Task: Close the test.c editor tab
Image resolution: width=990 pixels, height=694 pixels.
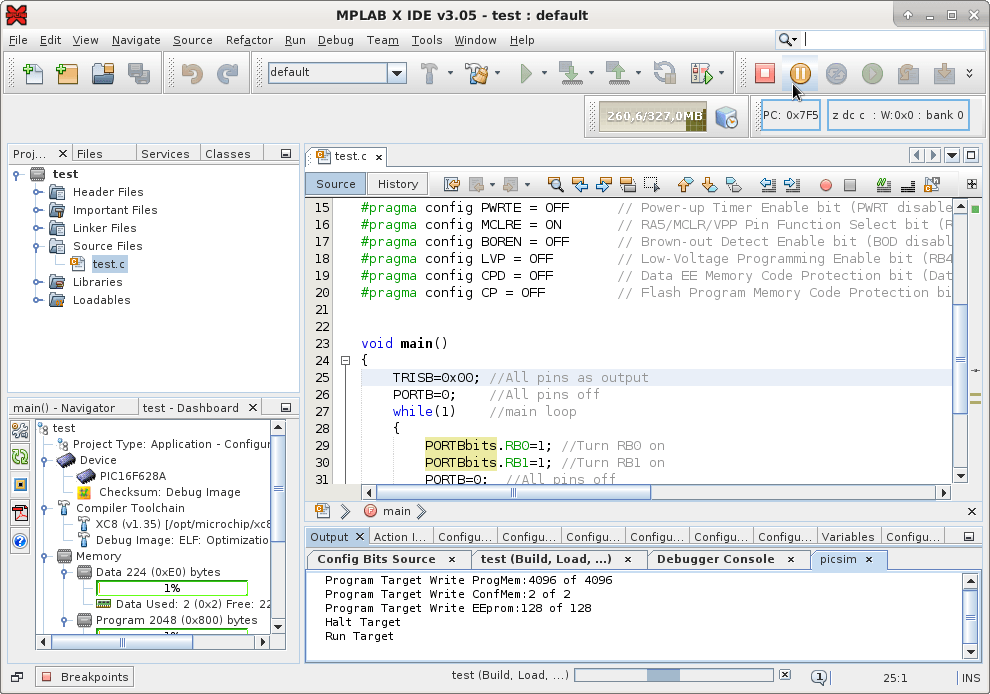Action: coord(379,157)
